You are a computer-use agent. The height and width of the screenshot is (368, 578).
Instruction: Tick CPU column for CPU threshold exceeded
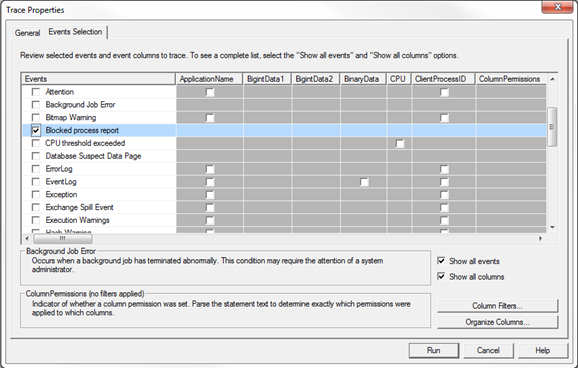[400, 143]
